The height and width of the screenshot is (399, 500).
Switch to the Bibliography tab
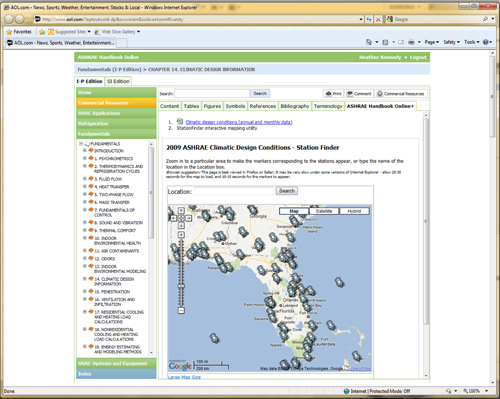coord(295,106)
